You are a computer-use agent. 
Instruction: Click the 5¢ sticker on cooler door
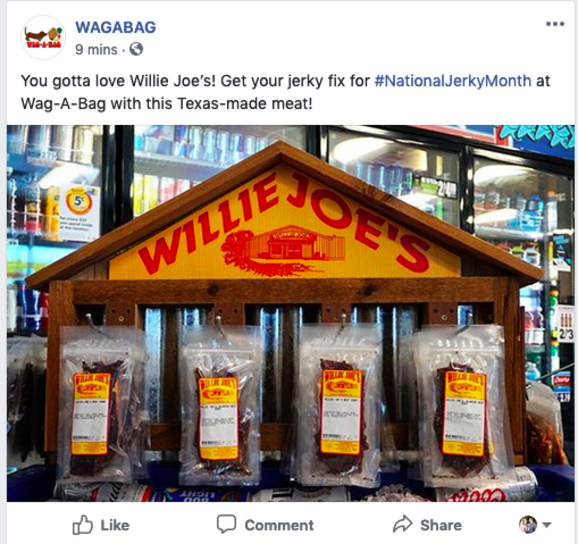[79, 203]
